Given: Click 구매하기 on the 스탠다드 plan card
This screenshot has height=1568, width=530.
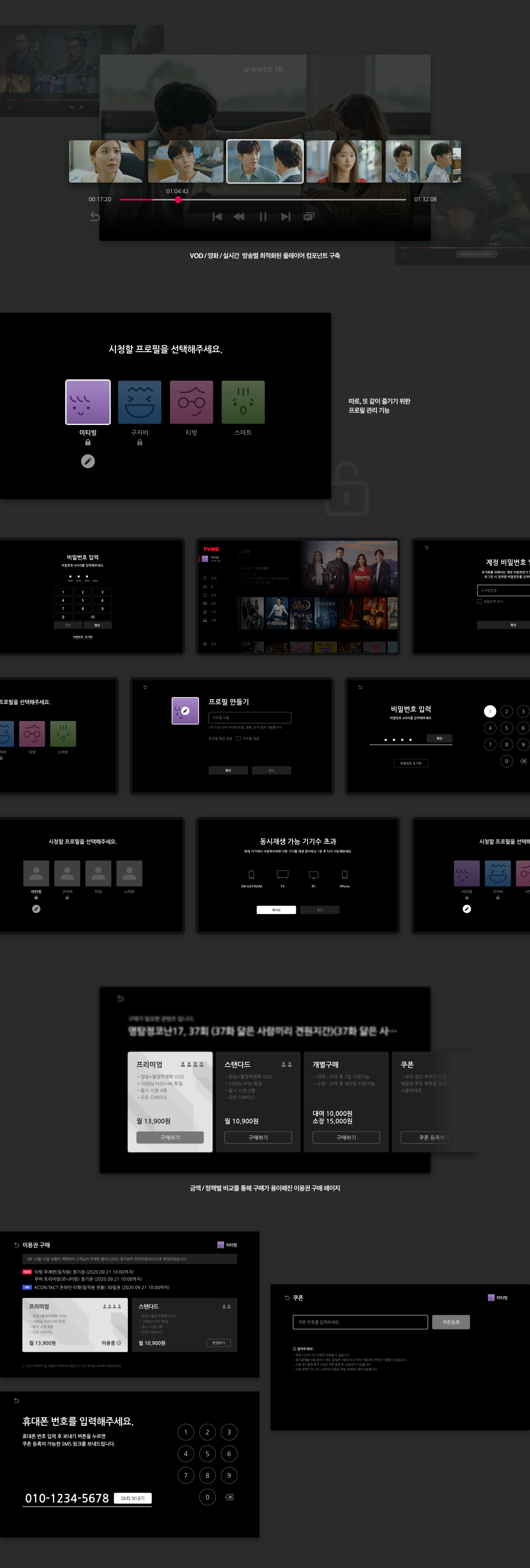Looking at the screenshot, I should click(x=258, y=1138).
